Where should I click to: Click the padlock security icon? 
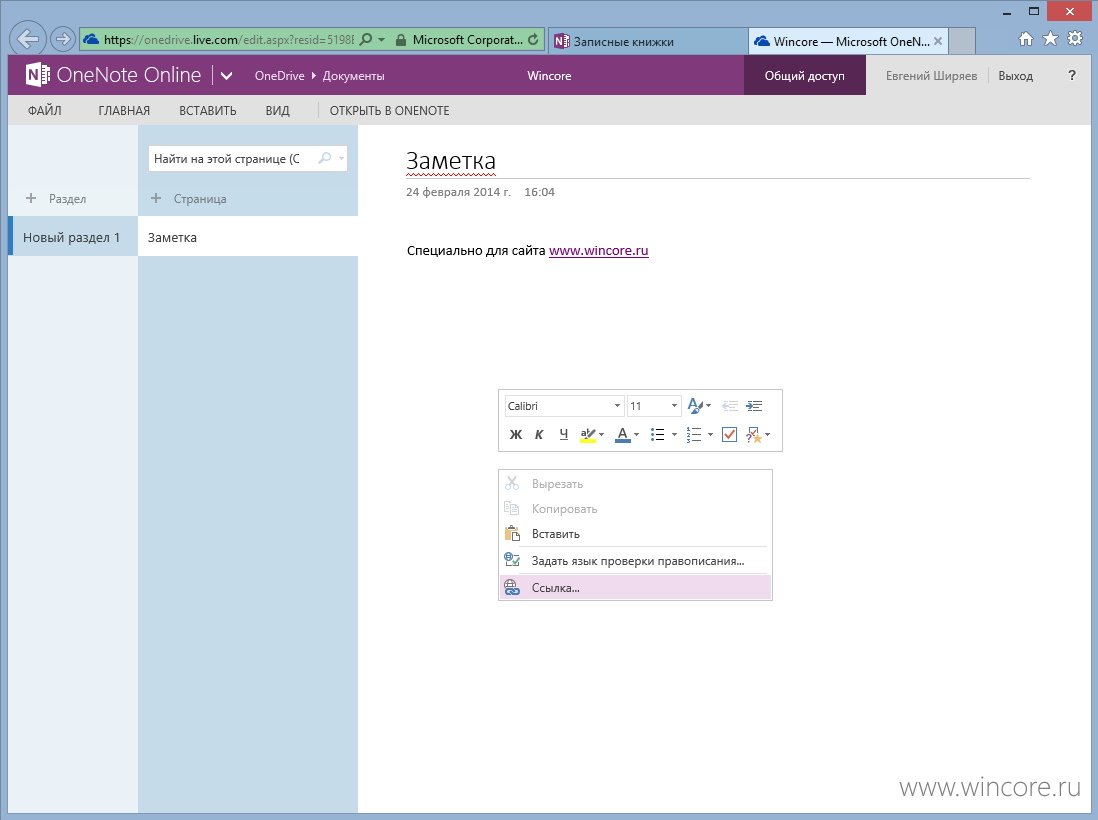[401, 40]
